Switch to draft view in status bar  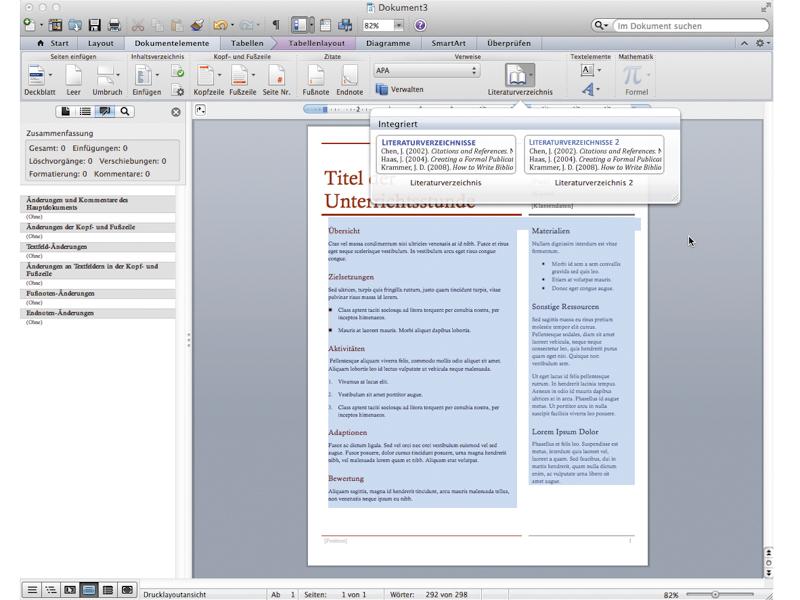[32, 590]
